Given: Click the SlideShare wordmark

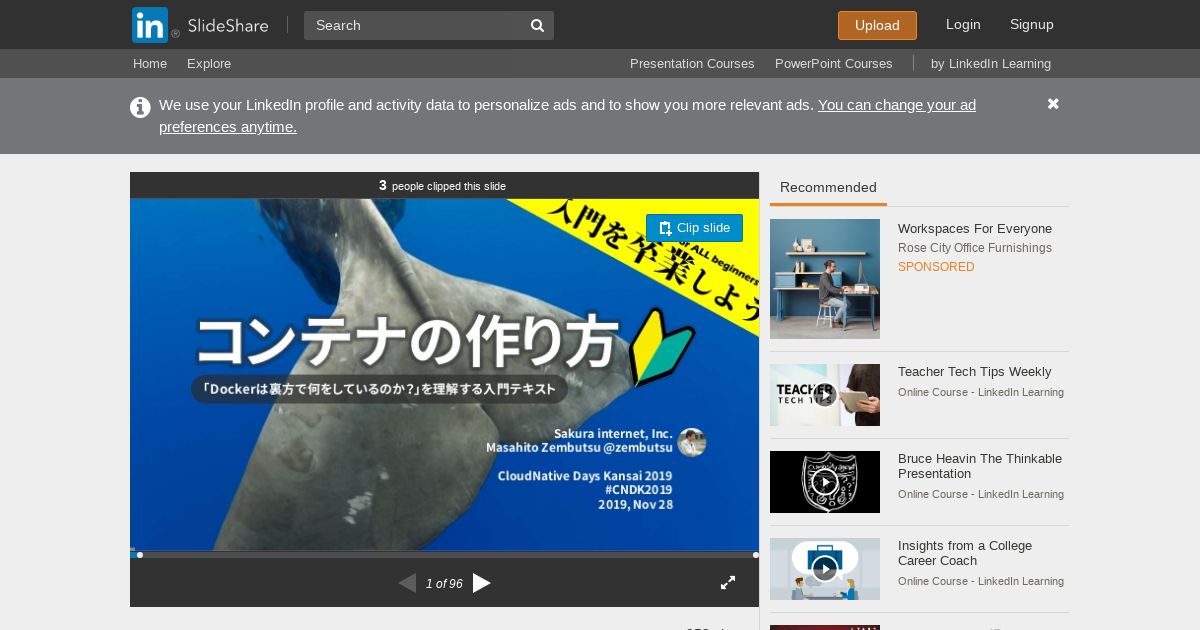Looking at the screenshot, I should 228,26.
